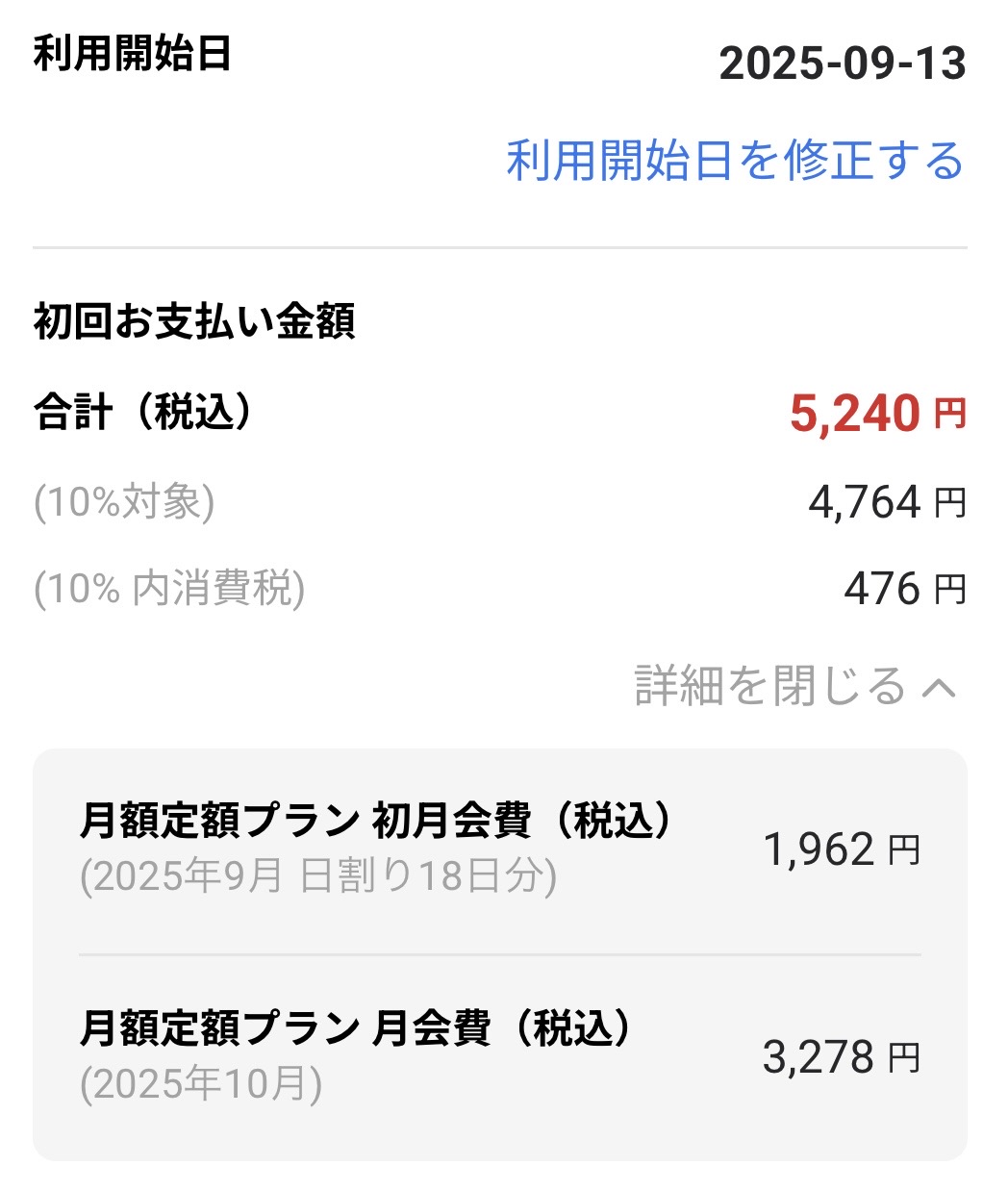
Task: Click the 月額定額プラン 初月会費（税込） row title
Action: point(377,821)
